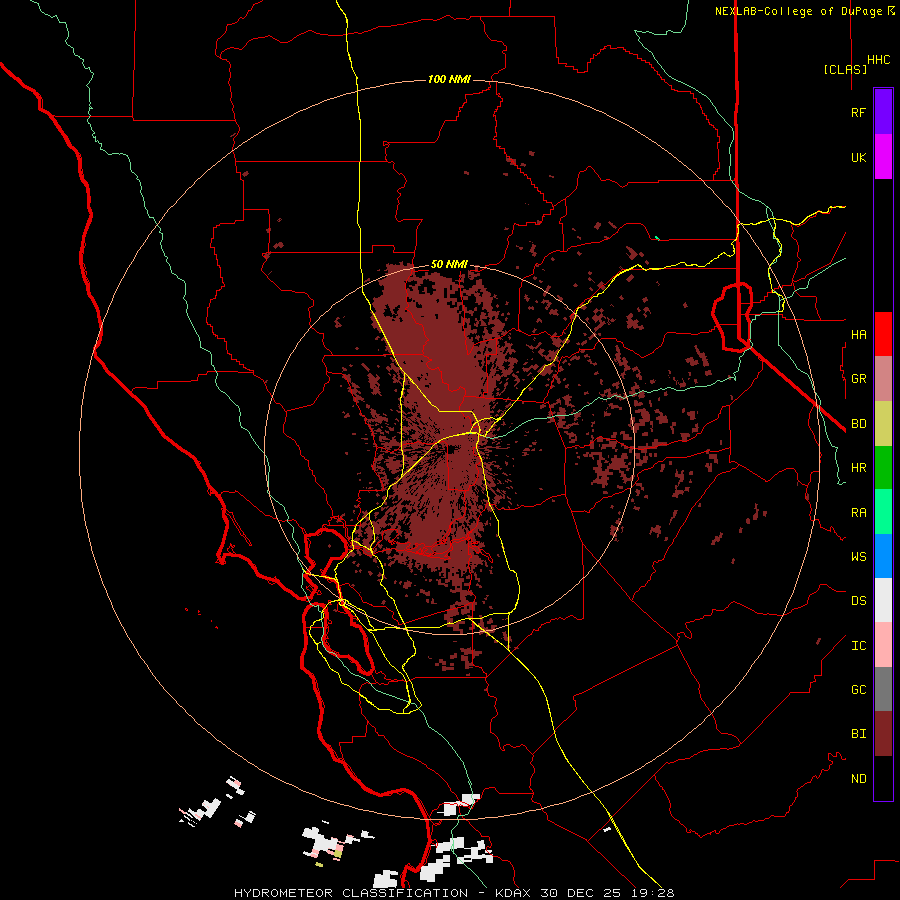Click the radar site center point

(x=449, y=449)
